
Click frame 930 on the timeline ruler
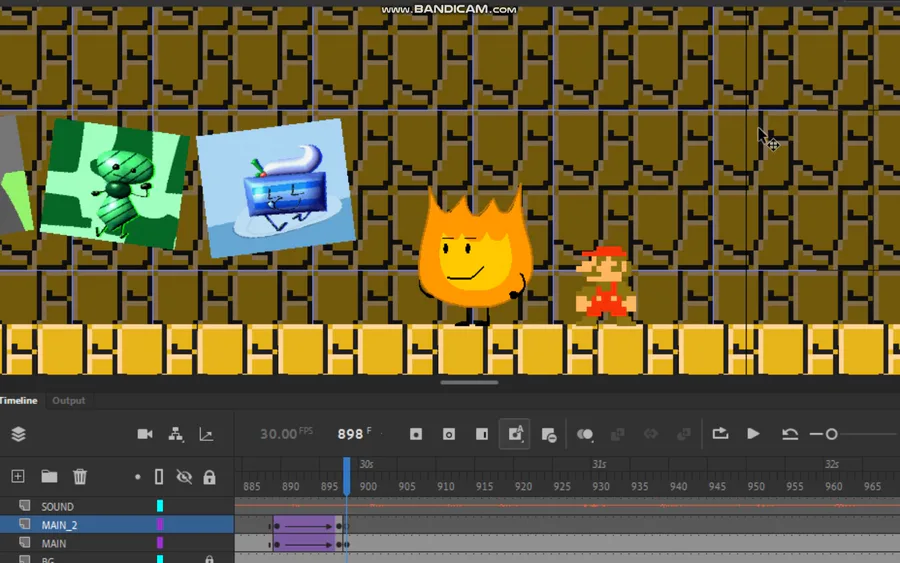(601, 487)
